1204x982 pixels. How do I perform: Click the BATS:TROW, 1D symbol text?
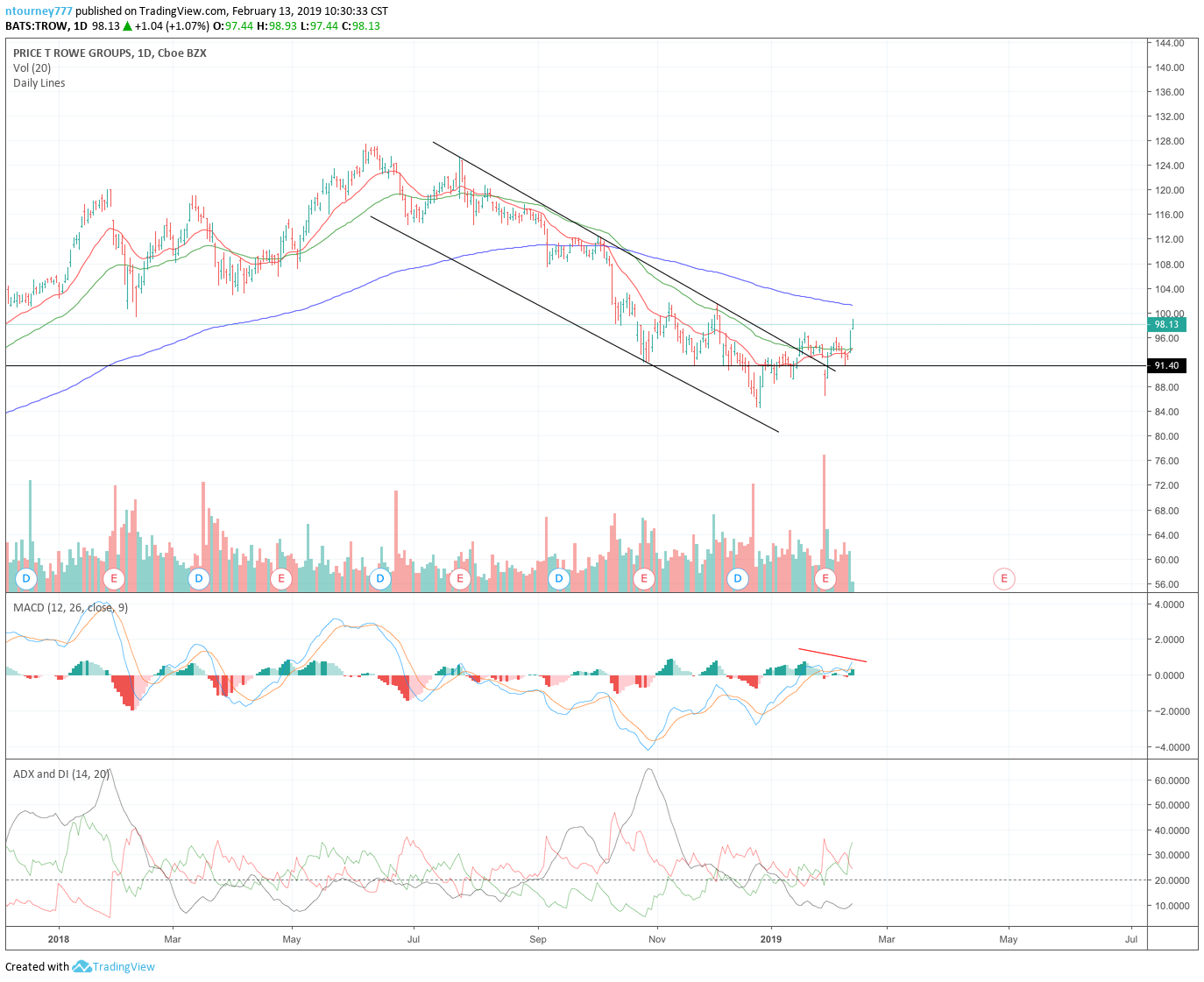point(46,26)
